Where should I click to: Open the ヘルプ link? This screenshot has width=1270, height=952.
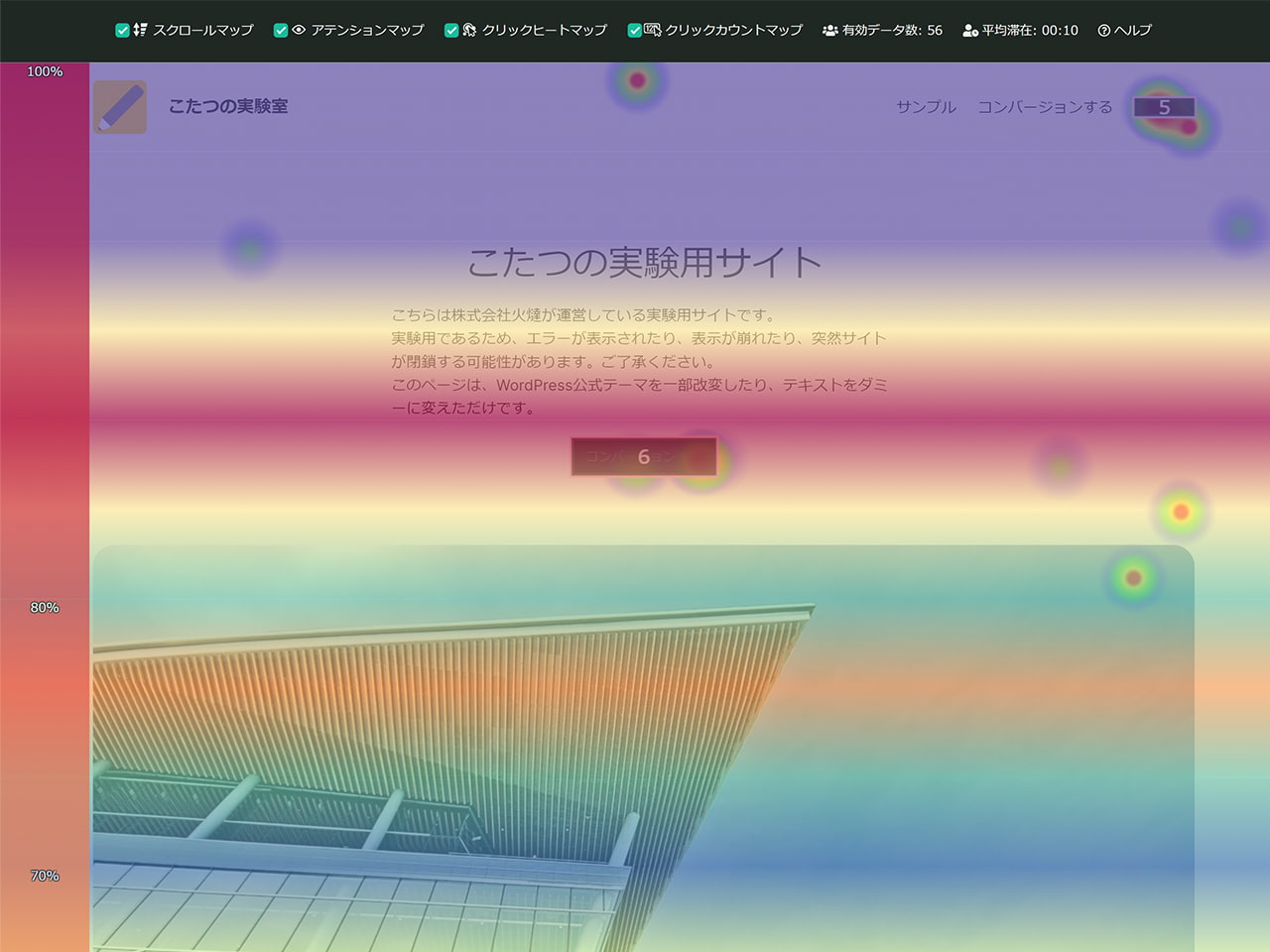click(1133, 31)
